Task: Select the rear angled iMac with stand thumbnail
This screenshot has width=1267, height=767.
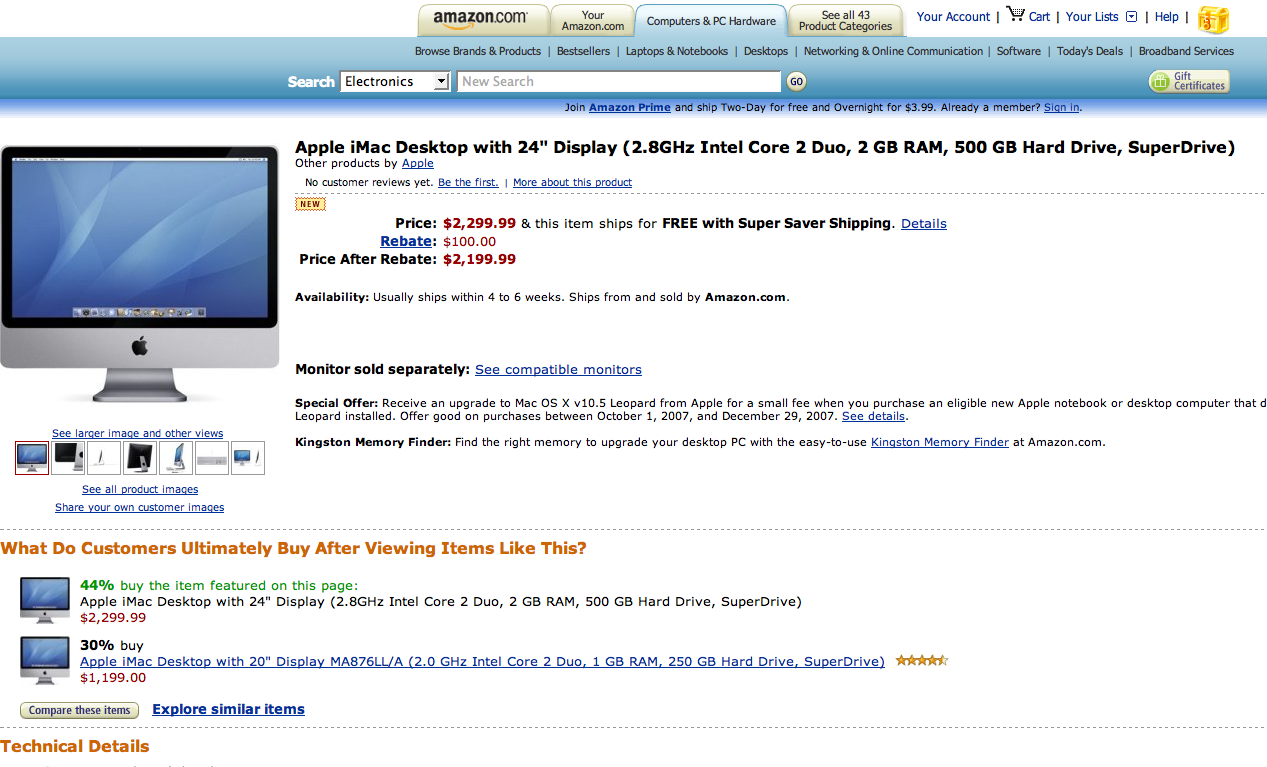Action: [140, 458]
